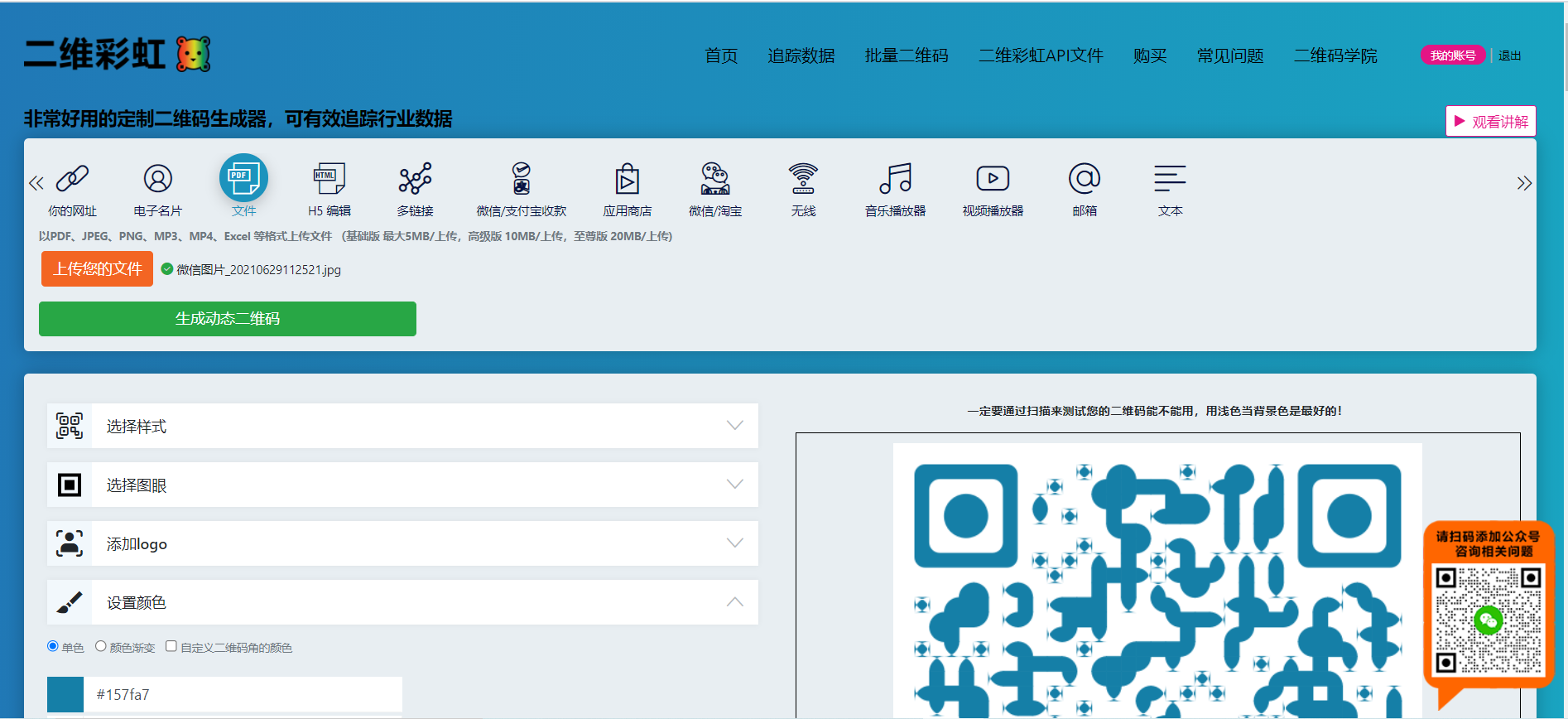
Task: Click the 选择样式 QR pattern icon
Action: click(70, 426)
